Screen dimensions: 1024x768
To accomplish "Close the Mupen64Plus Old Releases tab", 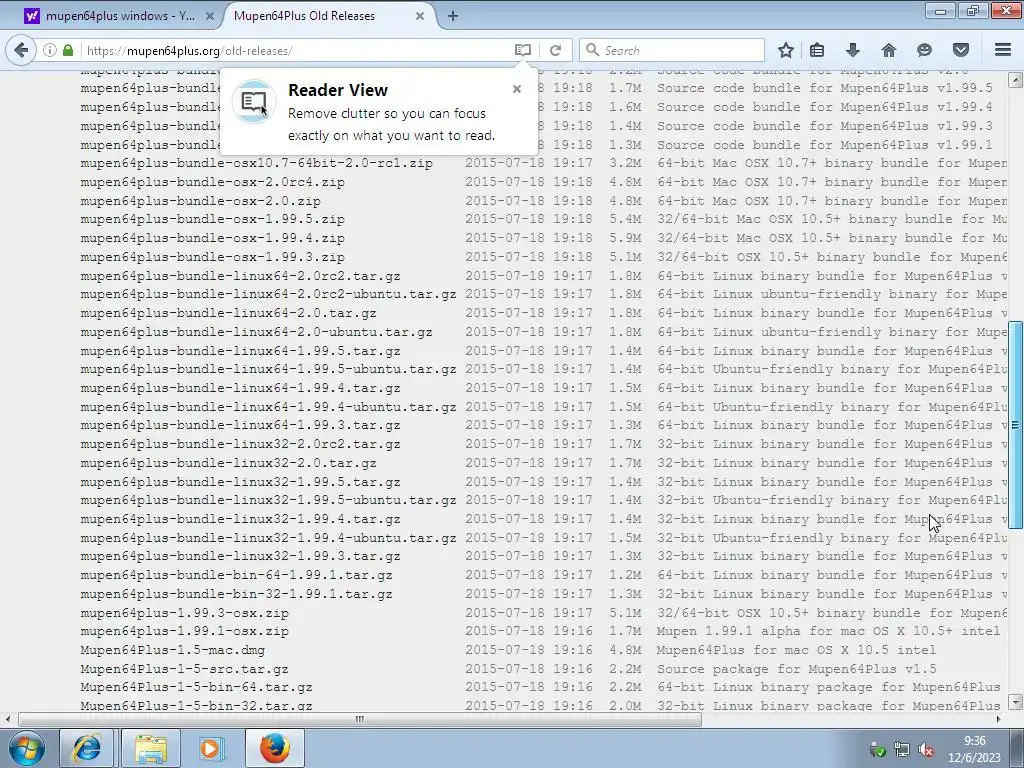I will (420, 16).
